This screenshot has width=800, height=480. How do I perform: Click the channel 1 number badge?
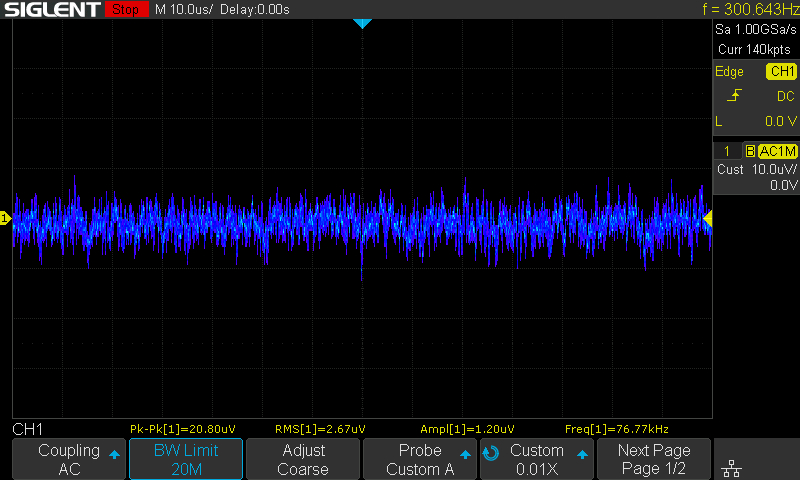(727, 151)
